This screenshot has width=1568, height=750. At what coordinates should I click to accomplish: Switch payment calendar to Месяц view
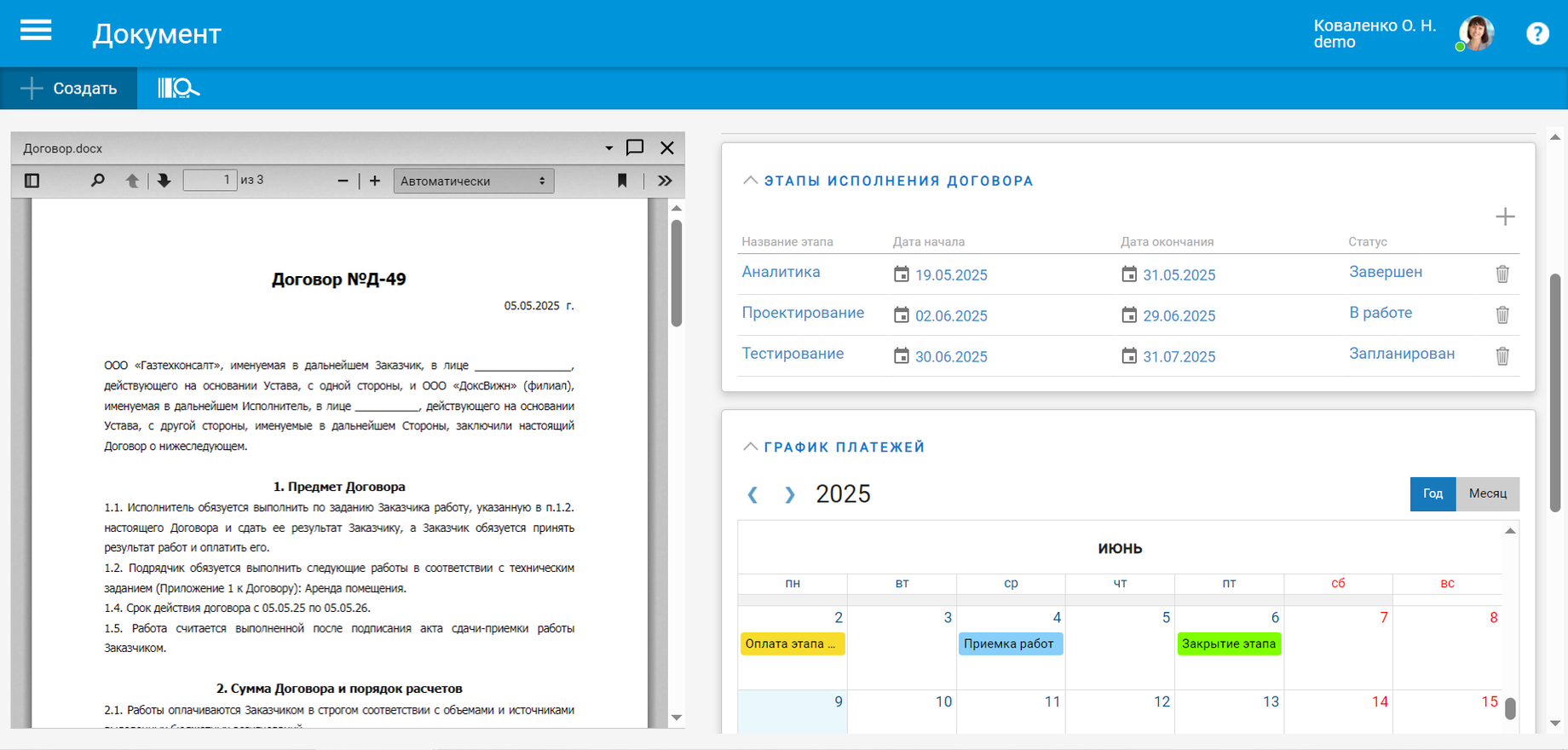[1487, 493]
